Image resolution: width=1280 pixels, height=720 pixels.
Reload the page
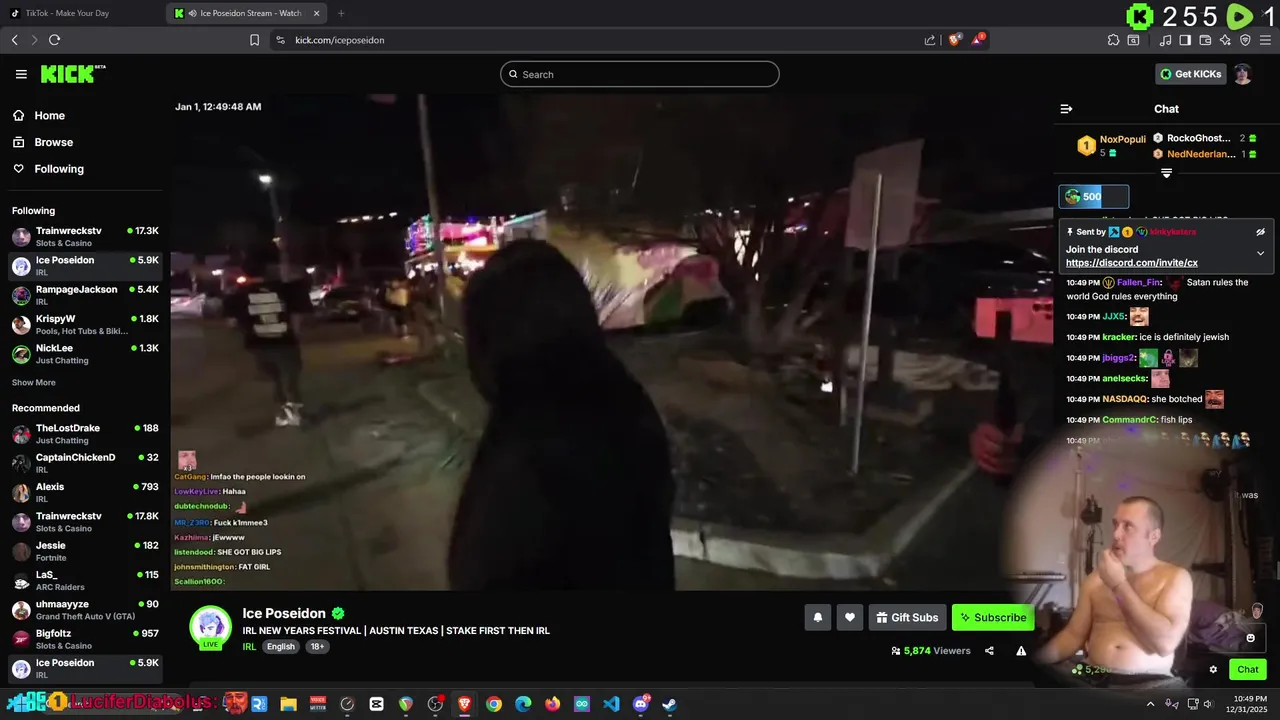coord(54,40)
